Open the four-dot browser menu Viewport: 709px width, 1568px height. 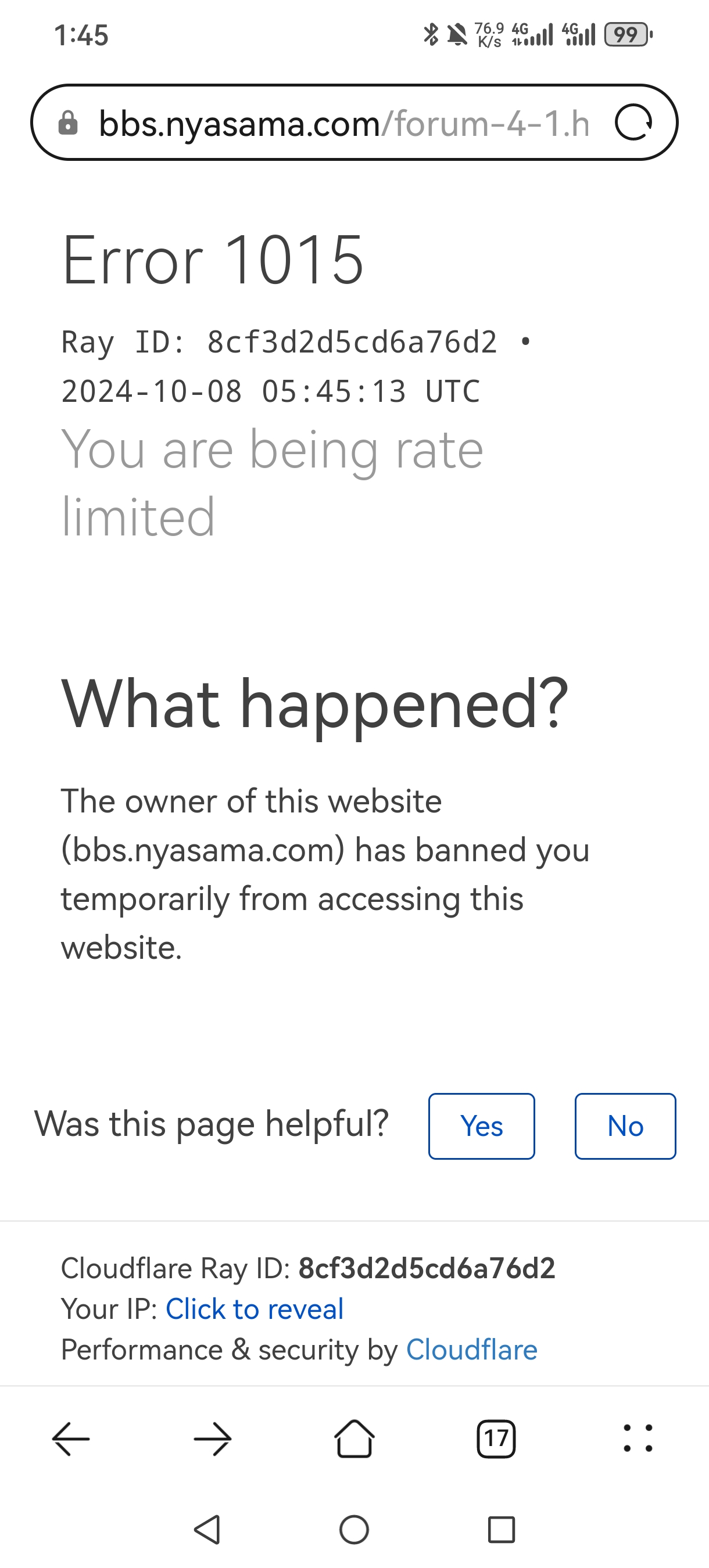638,1439
